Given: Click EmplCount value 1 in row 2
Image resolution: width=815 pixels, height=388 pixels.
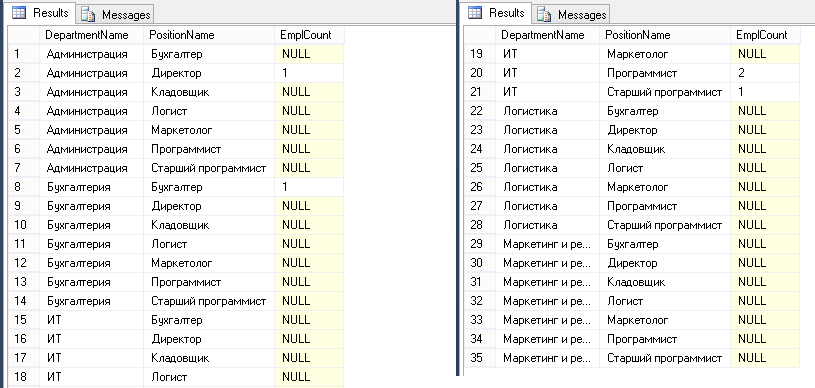Looking at the screenshot, I should coord(309,73).
